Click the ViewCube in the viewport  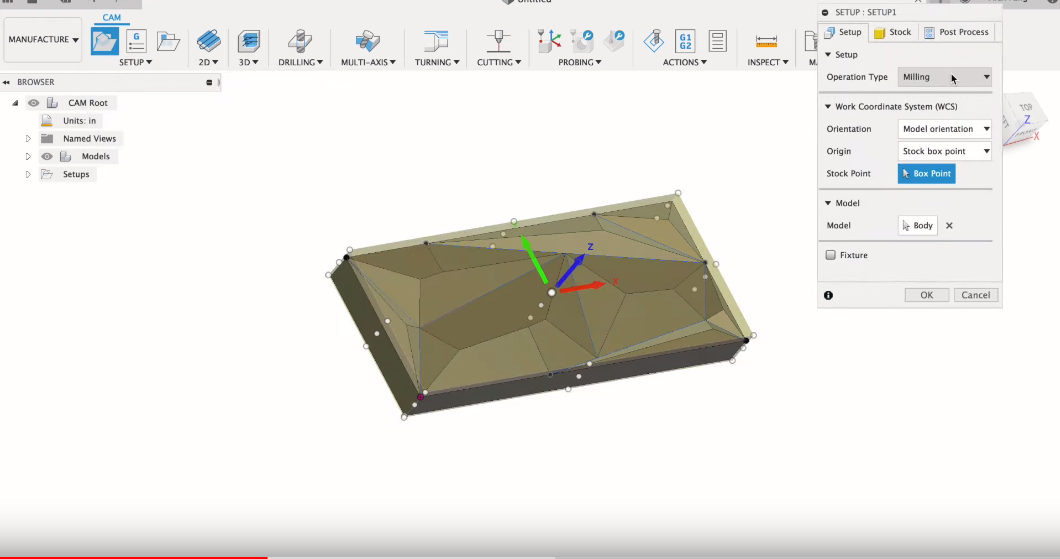coord(1023,118)
